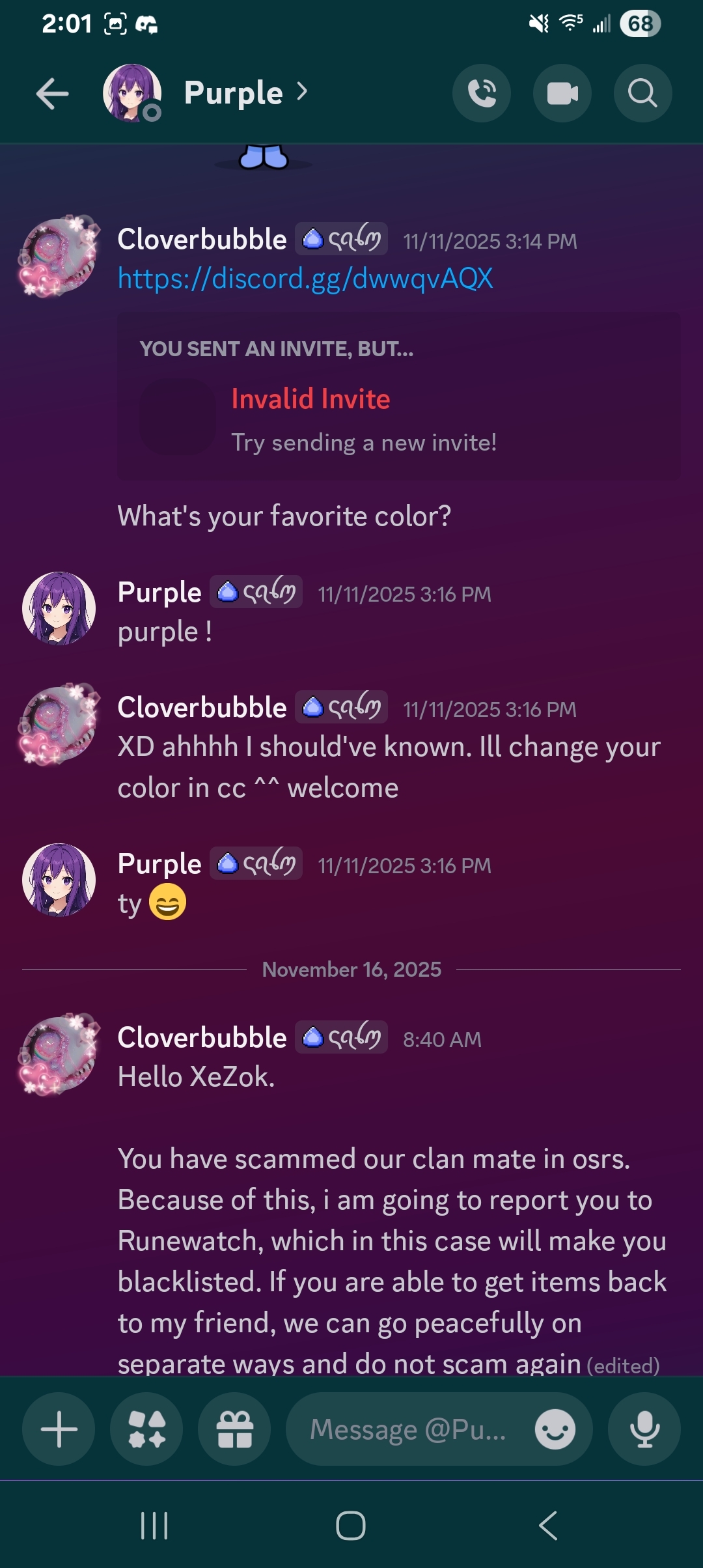Viewport: 703px width, 1568px height.
Task: Open the emoji picker
Action: (x=555, y=1430)
